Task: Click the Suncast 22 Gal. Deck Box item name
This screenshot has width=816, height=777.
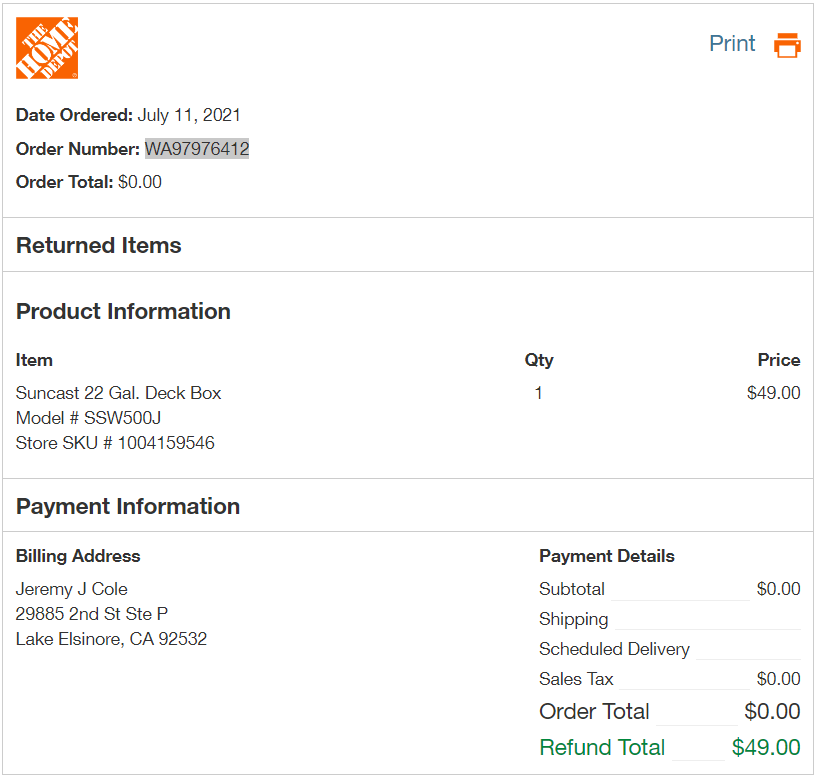Action: coord(118,393)
